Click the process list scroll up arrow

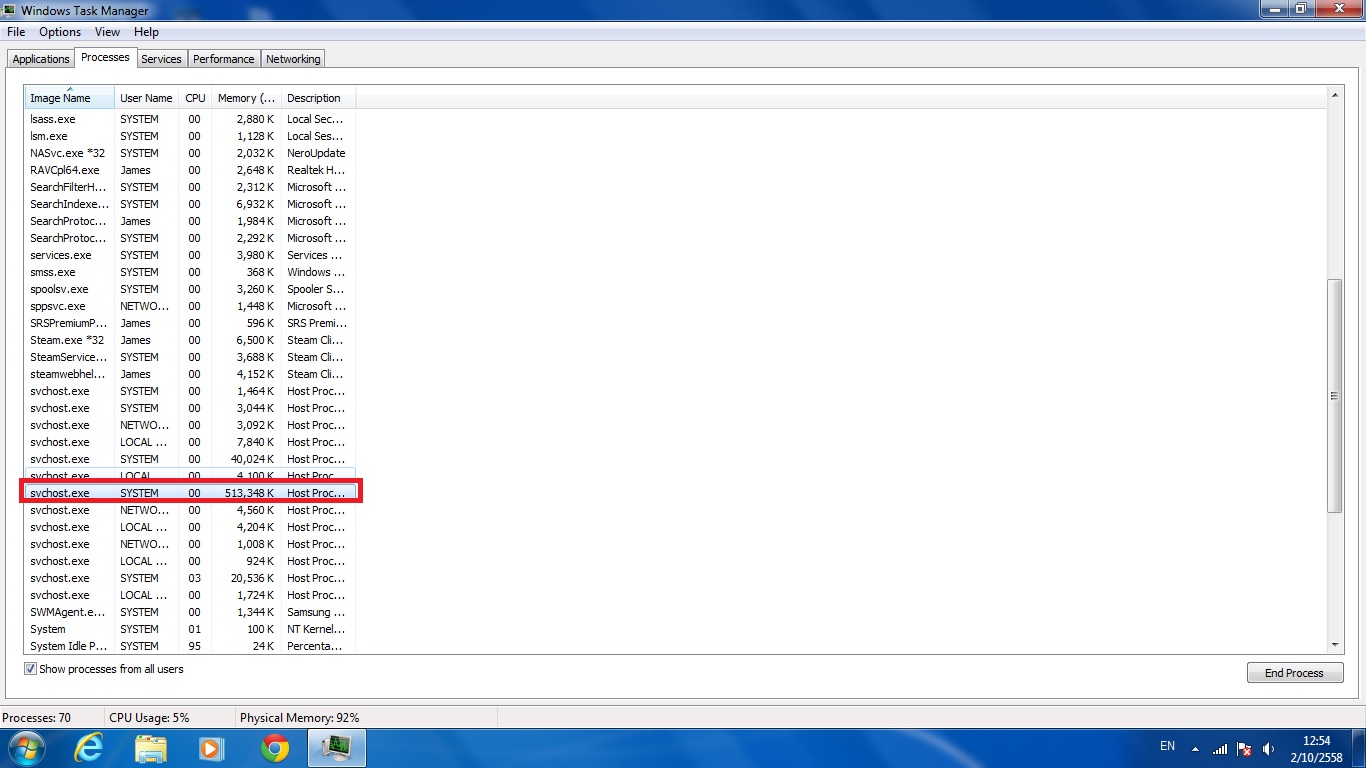(1335, 95)
